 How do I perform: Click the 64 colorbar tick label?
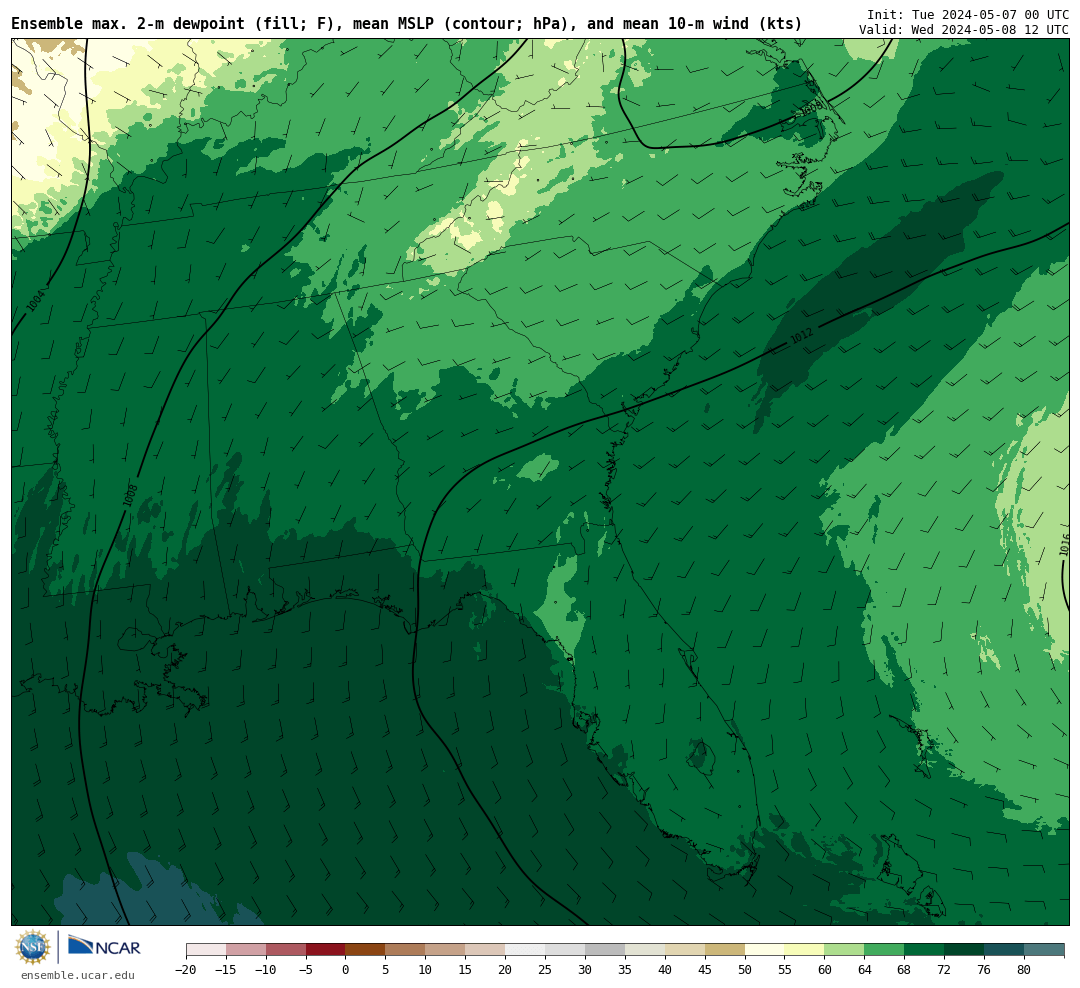[865, 970]
